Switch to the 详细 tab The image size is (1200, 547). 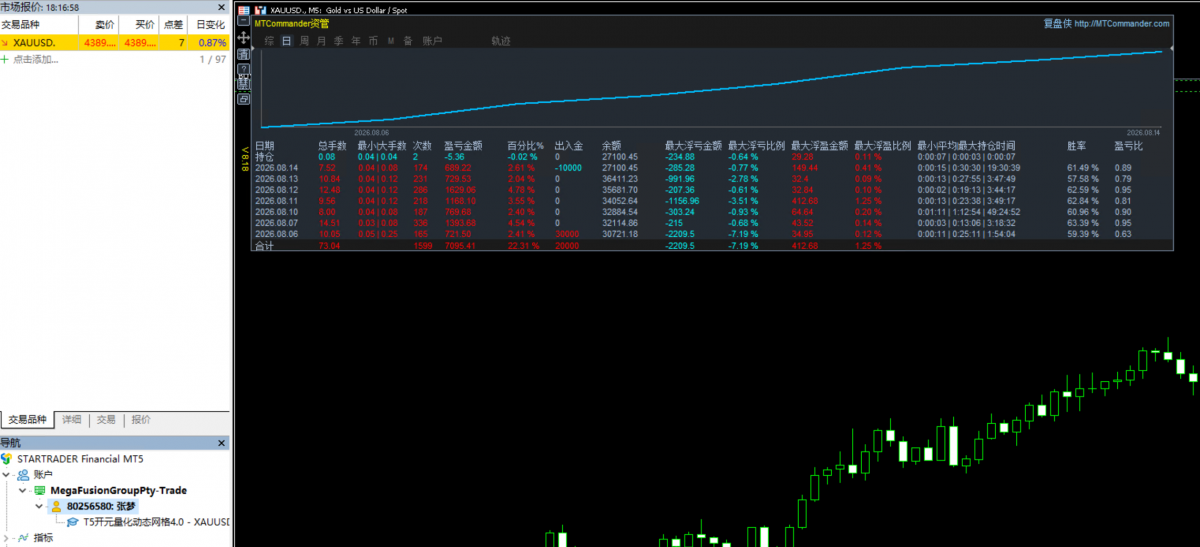71,420
